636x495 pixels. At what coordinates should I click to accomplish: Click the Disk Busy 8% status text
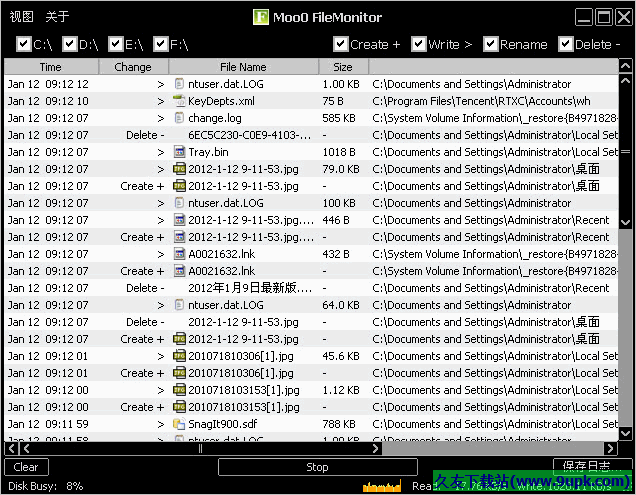click(x=45, y=486)
